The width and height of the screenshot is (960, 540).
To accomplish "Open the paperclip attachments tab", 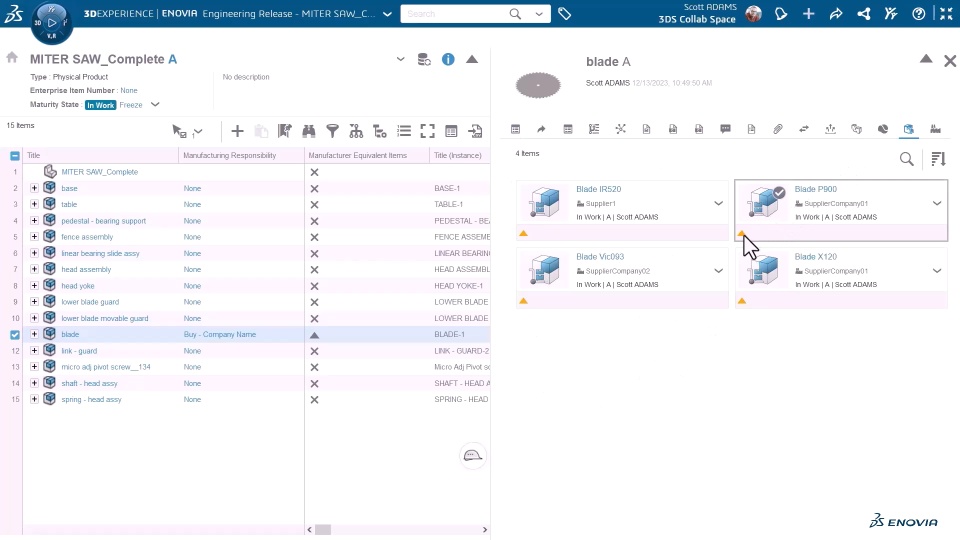I will [778, 129].
